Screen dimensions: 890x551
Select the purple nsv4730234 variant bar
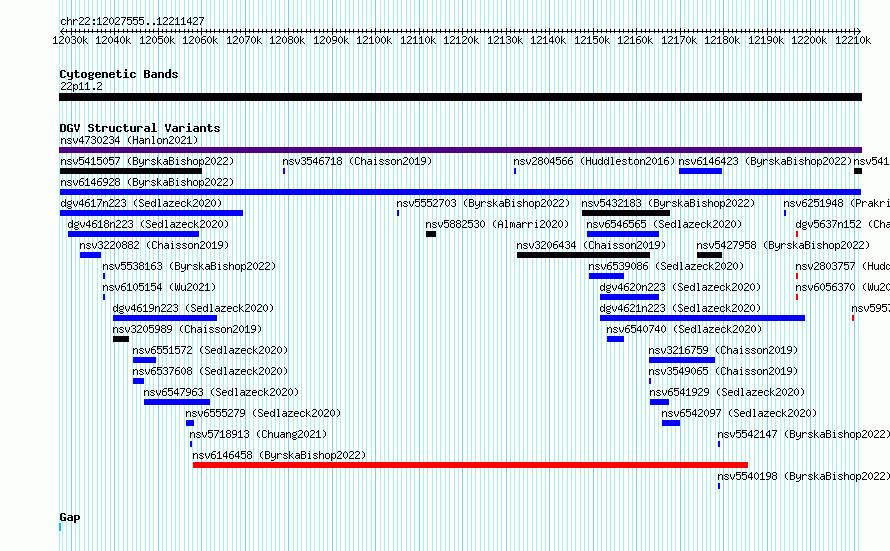point(460,150)
